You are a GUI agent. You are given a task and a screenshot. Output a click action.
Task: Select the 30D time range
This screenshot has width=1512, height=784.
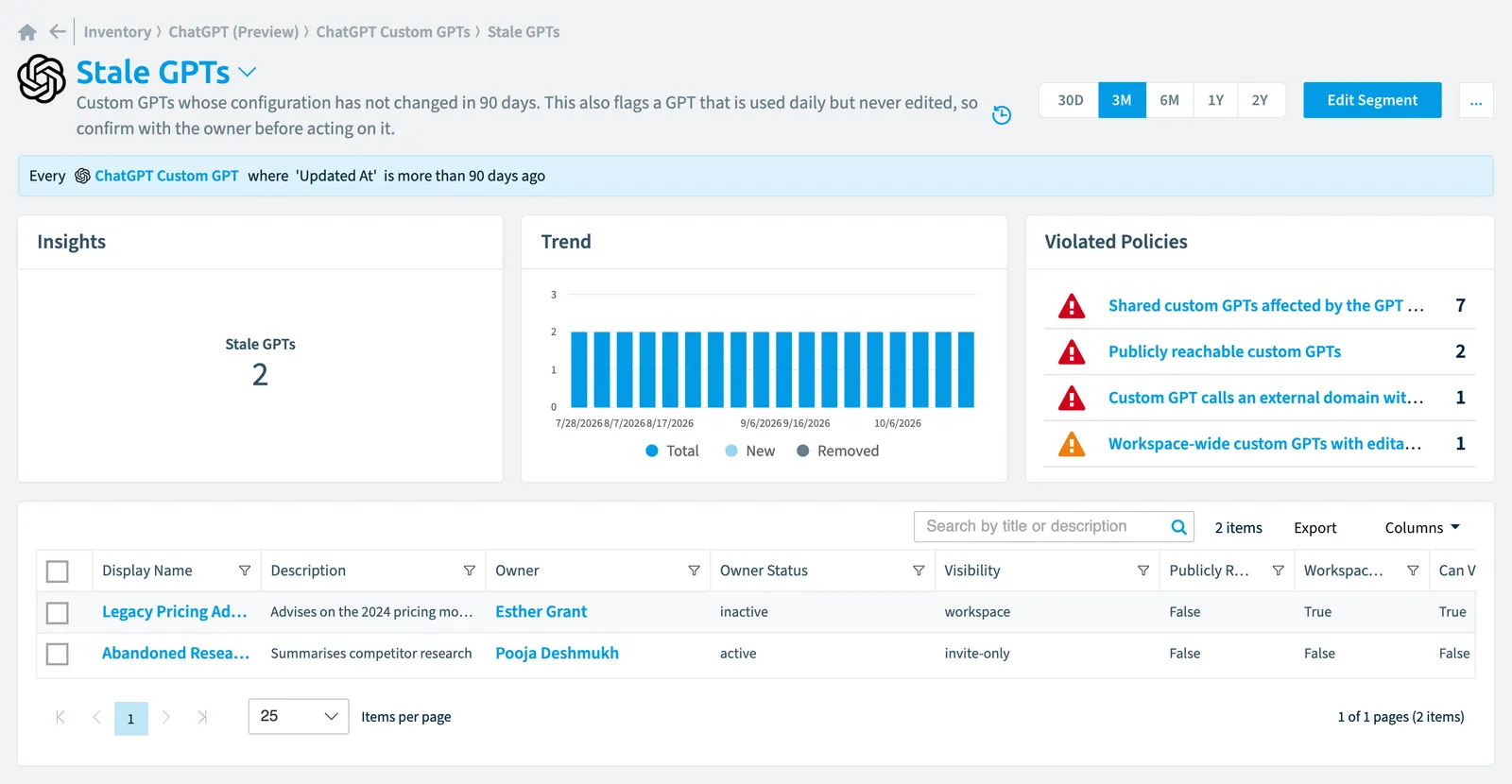point(1070,100)
